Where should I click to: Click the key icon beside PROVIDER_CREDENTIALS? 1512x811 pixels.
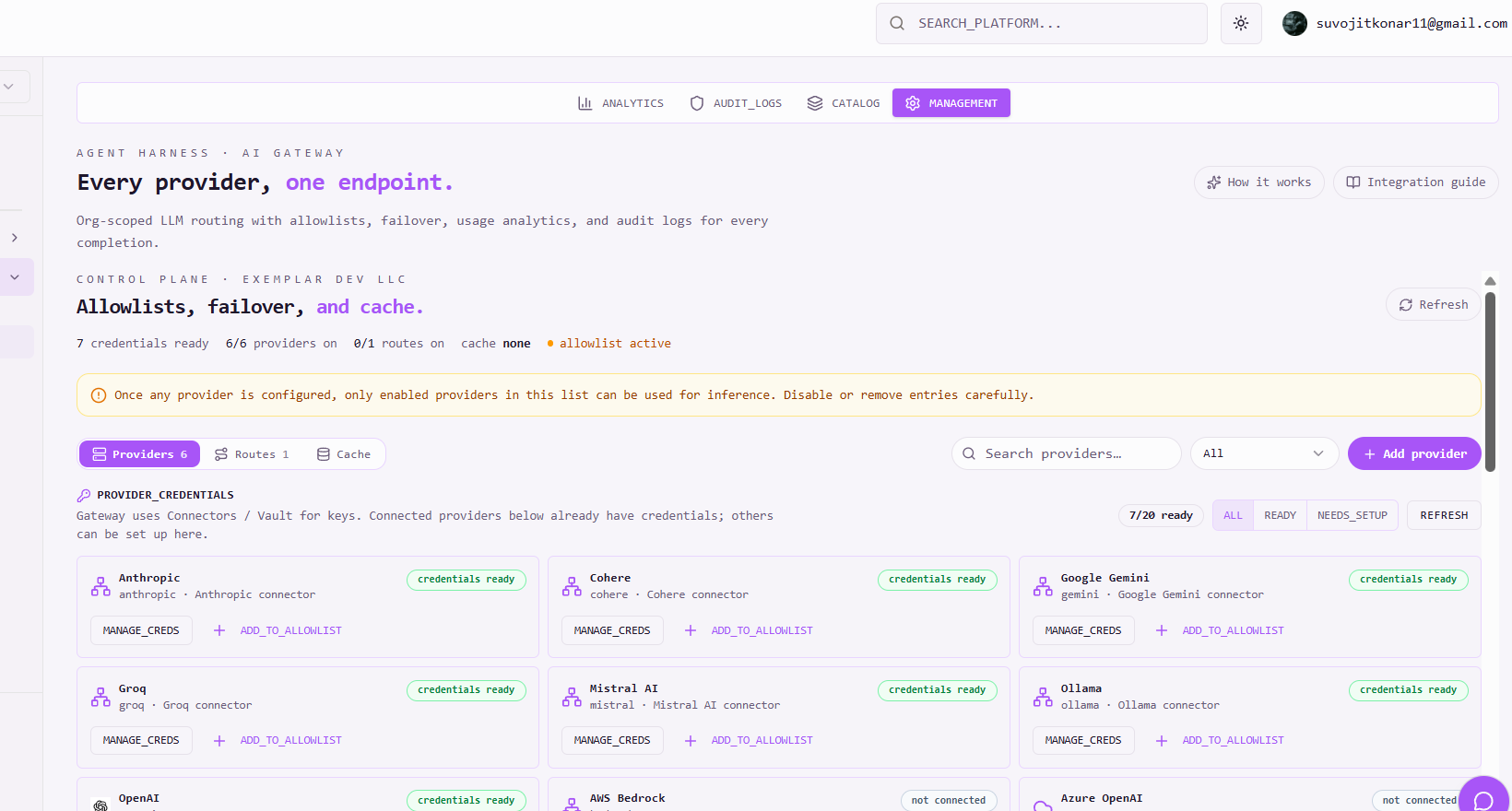[x=84, y=495]
